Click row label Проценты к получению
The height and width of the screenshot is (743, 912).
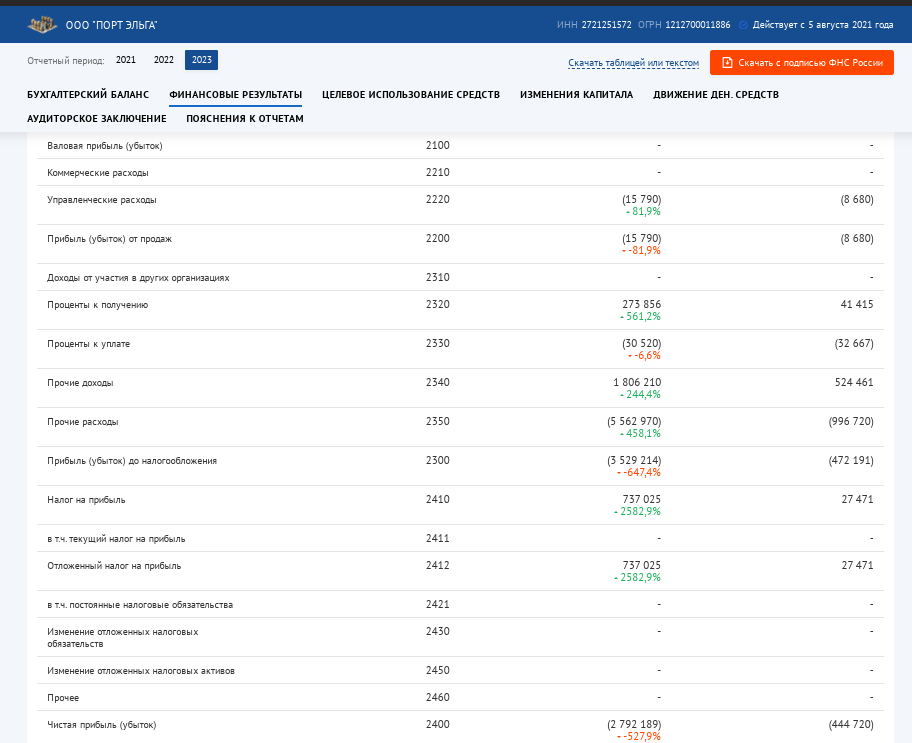click(x=98, y=305)
